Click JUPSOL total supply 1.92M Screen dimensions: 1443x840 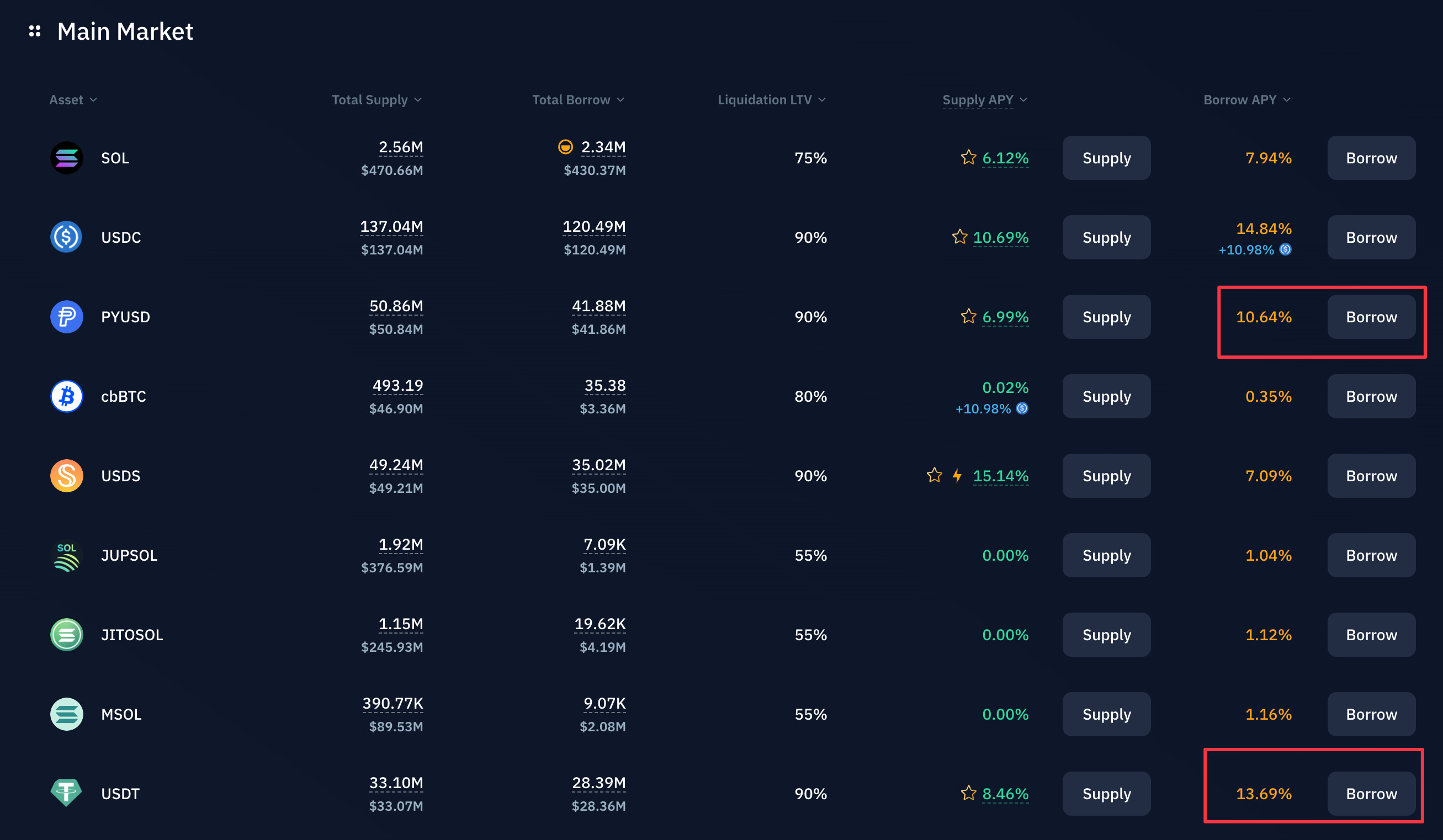(401, 545)
